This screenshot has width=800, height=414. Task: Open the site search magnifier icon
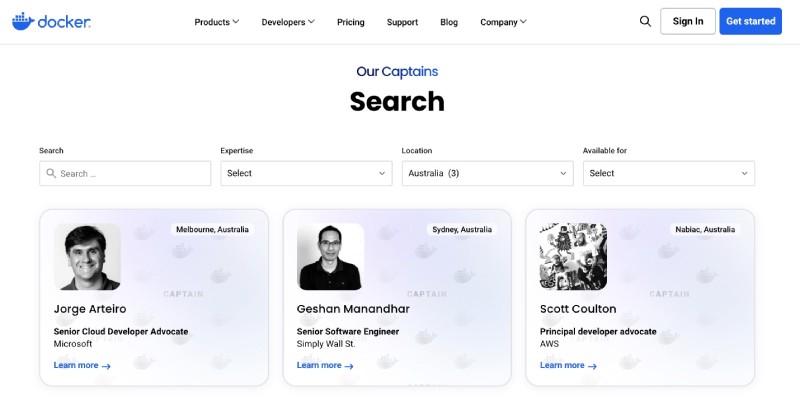point(645,21)
